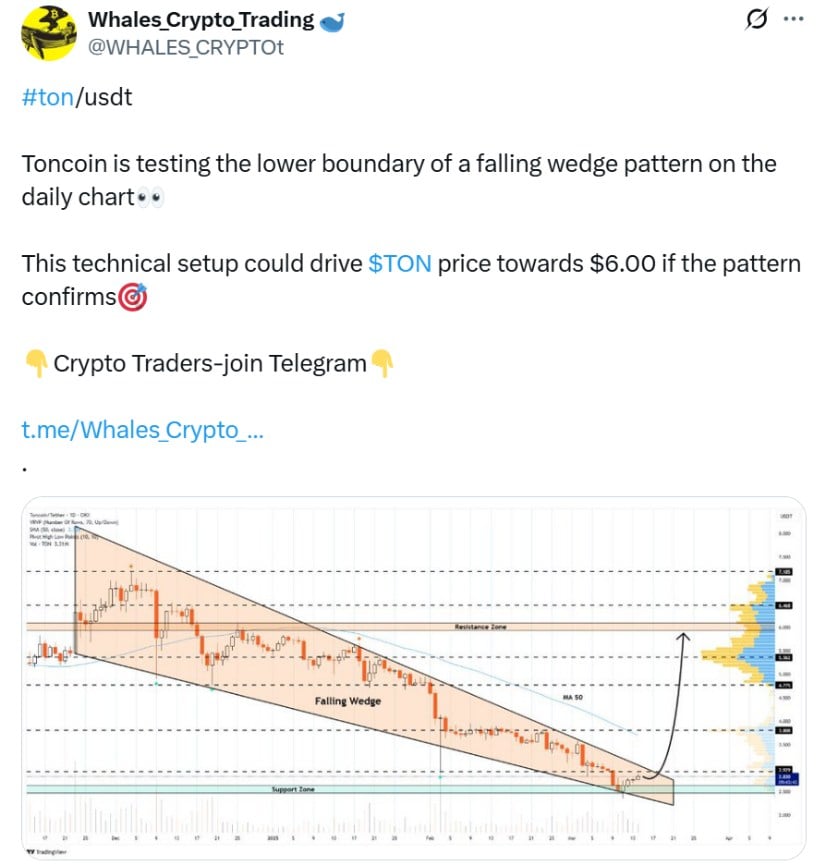Click the Falling Wedge label on chart
This screenshot has height=865, width=825.
coord(346,701)
